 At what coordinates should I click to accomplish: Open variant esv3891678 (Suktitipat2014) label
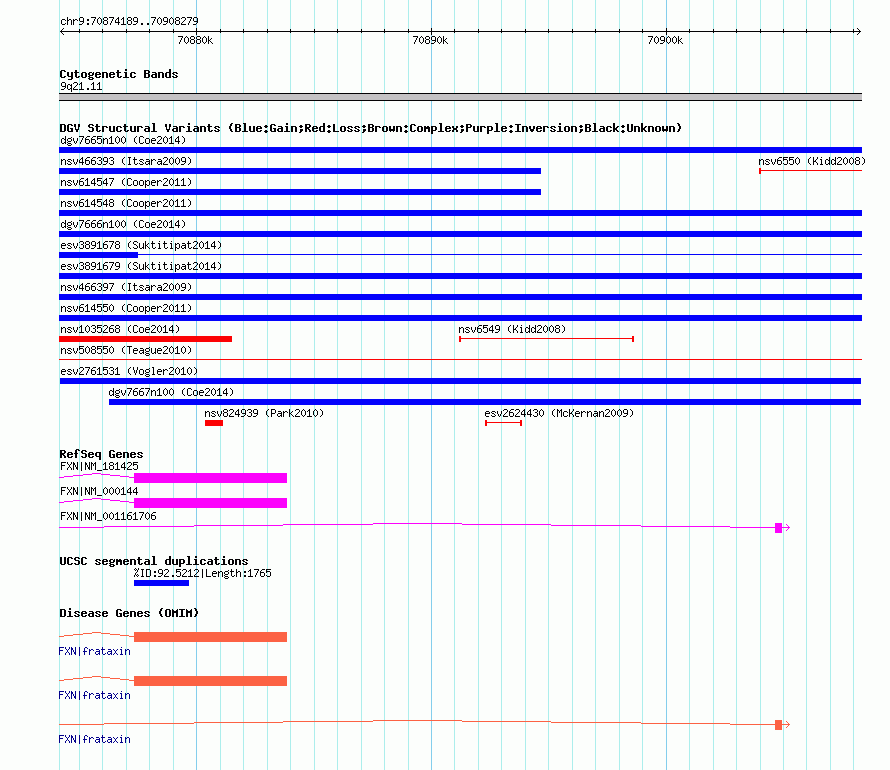coord(141,245)
